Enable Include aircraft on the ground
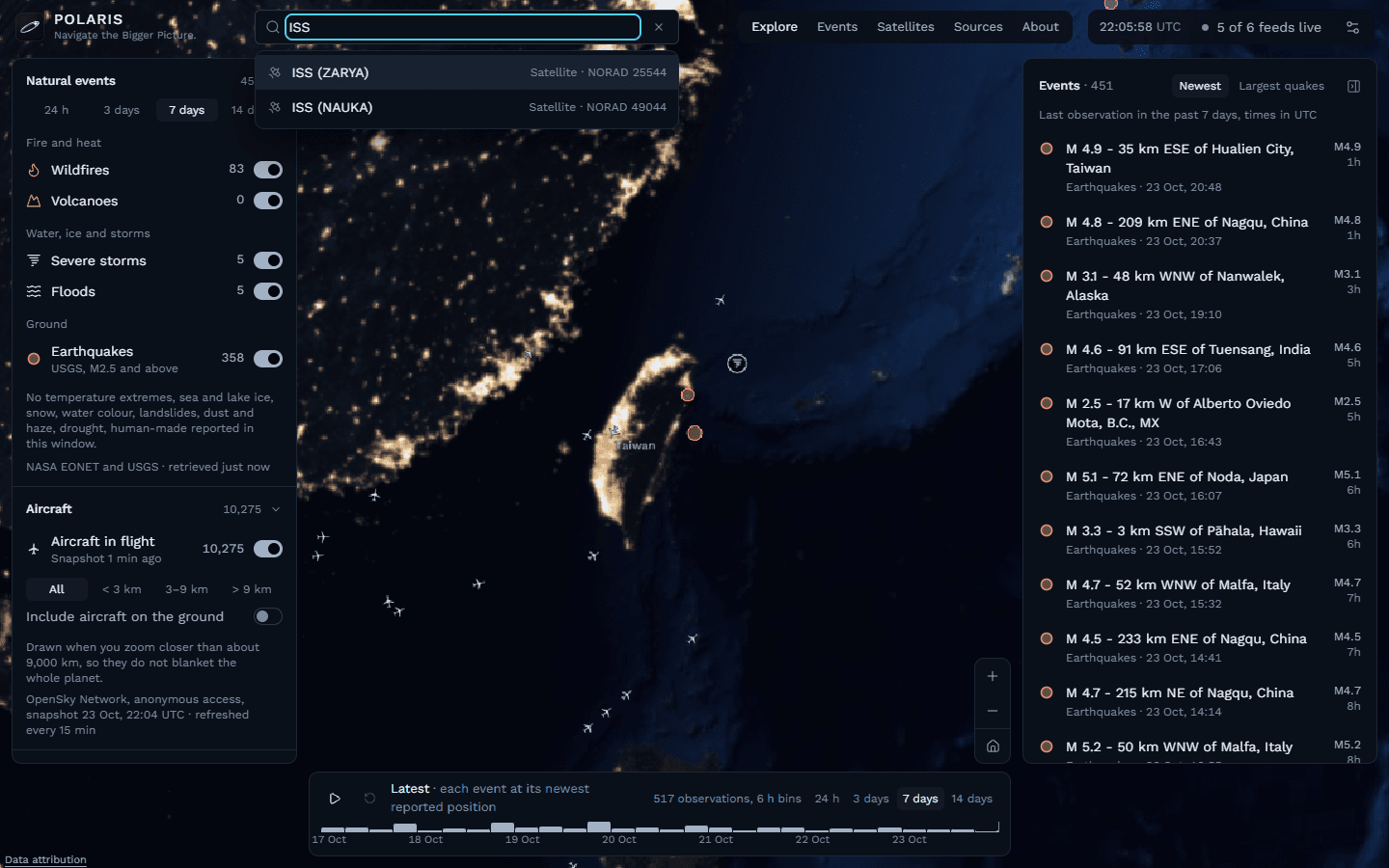 point(268,616)
